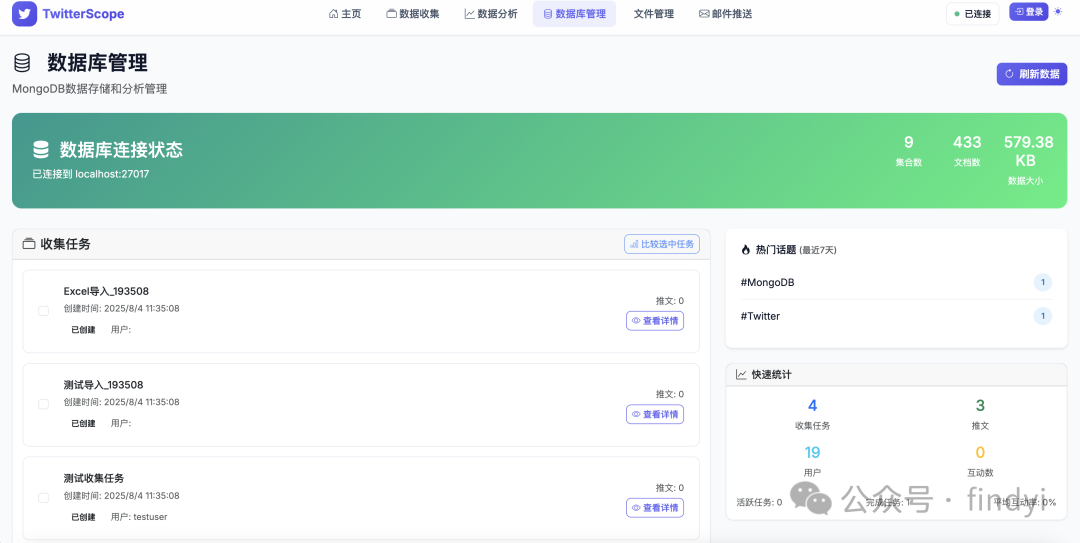Image resolution: width=1080 pixels, height=543 pixels.
Task: Go to the 文件管理 tab
Action: 654,14
